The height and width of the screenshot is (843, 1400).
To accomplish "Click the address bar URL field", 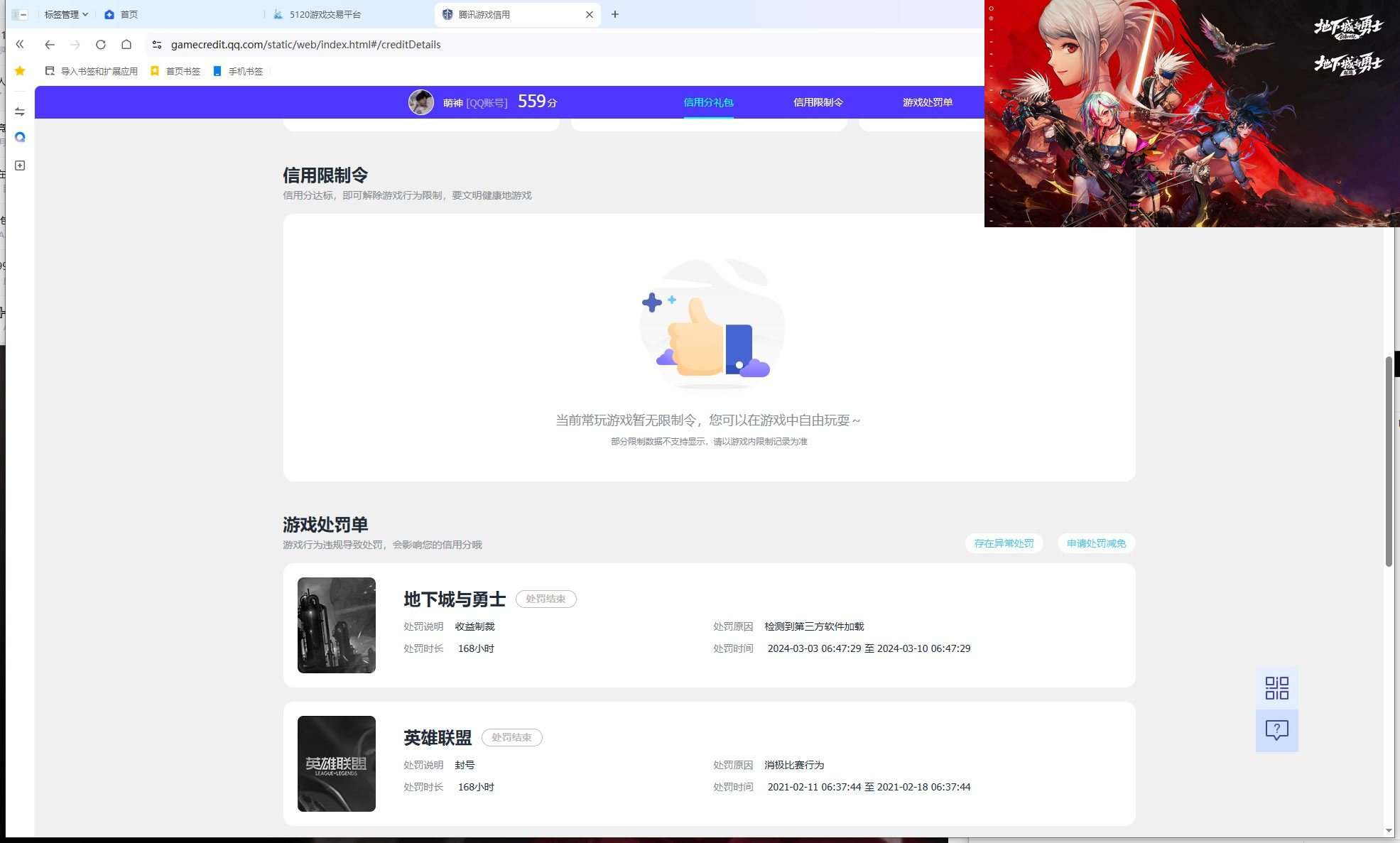I will pyautogui.click(x=305, y=45).
